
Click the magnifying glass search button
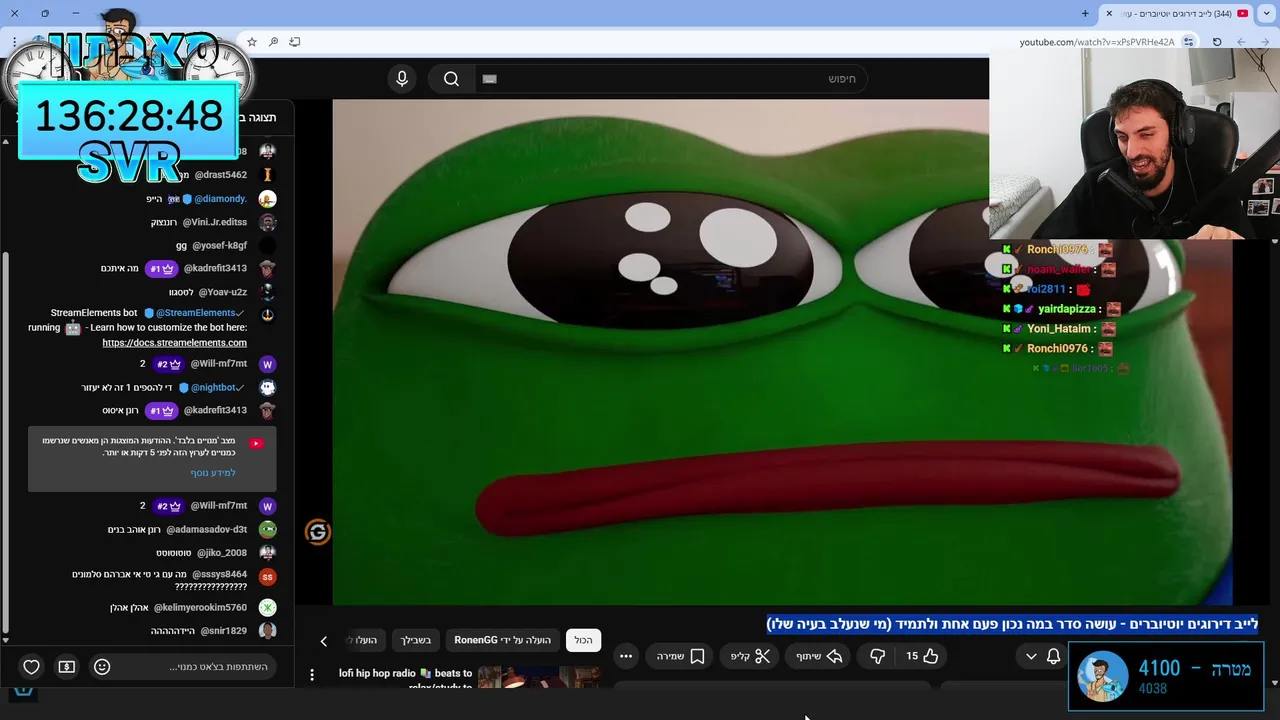(x=451, y=79)
